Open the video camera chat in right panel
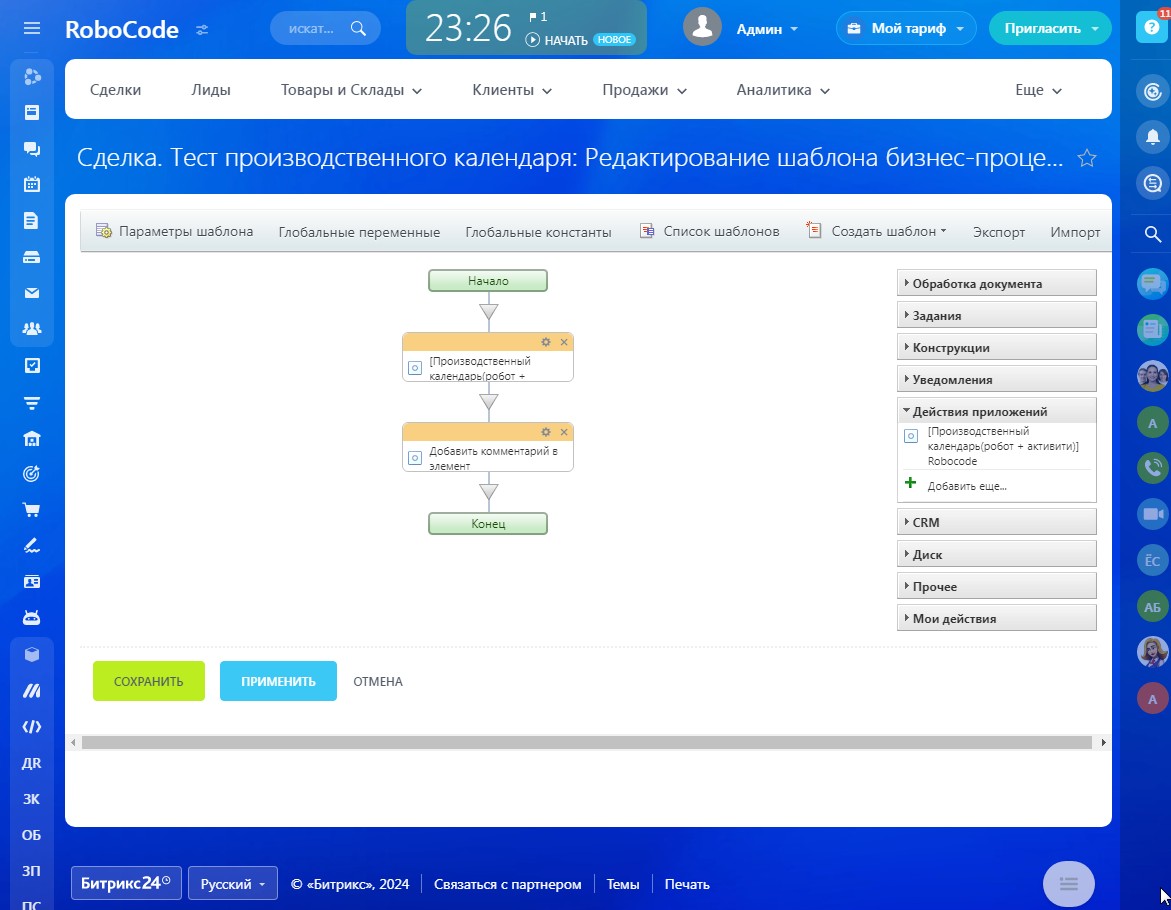 tap(1152, 514)
